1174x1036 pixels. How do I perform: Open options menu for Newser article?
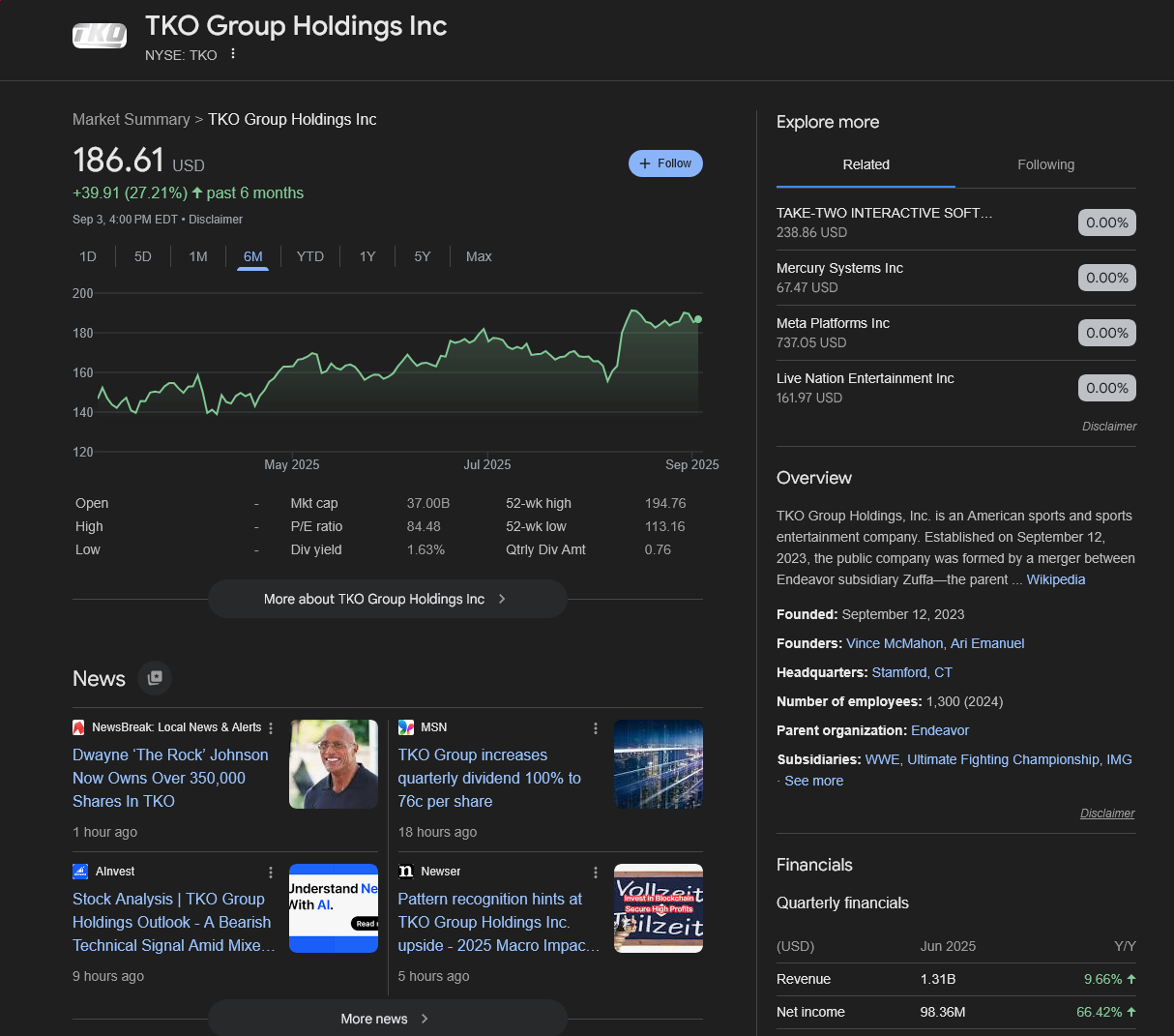tap(596, 873)
